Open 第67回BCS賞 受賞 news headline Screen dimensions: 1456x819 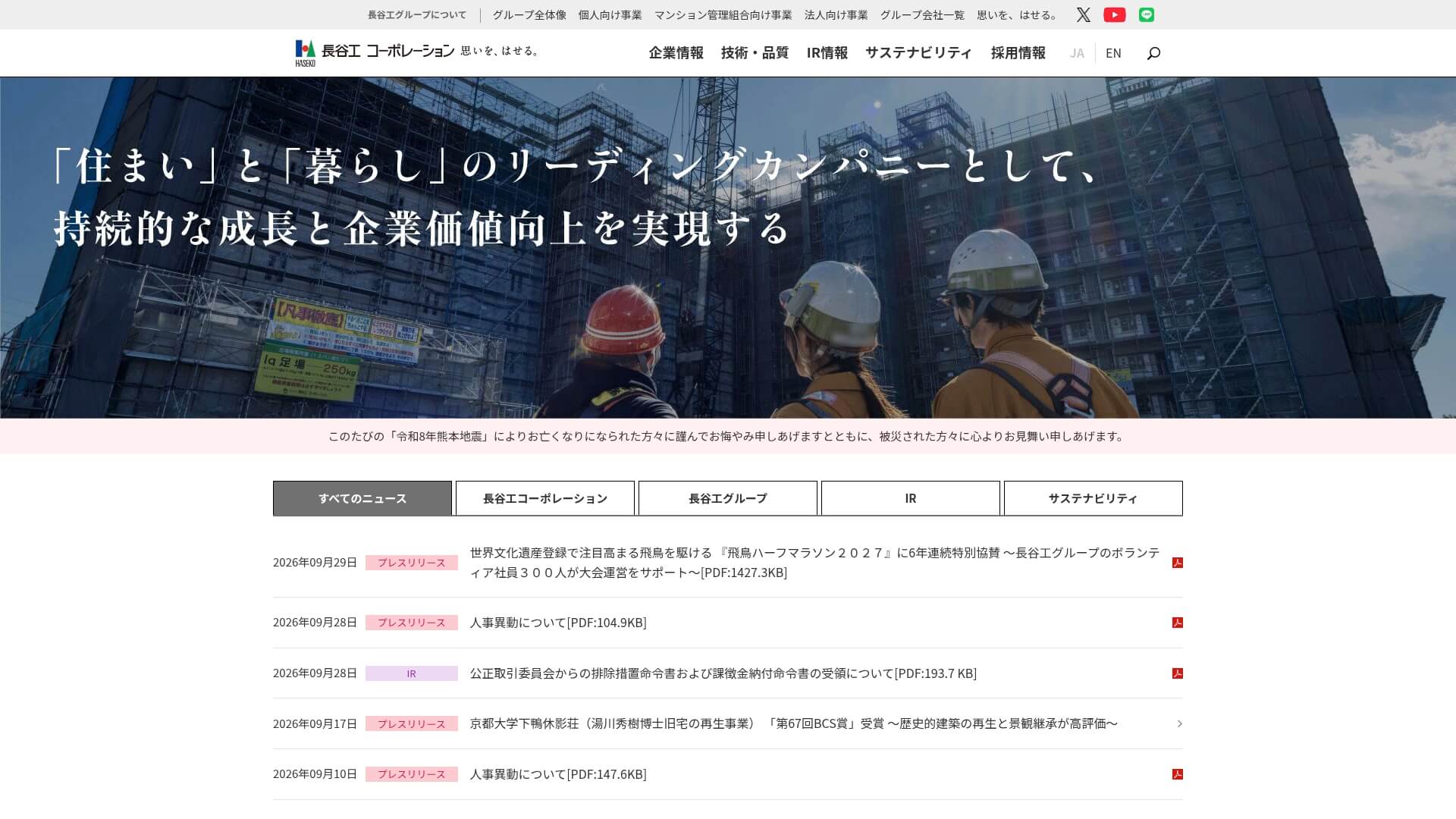(x=794, y=723)
